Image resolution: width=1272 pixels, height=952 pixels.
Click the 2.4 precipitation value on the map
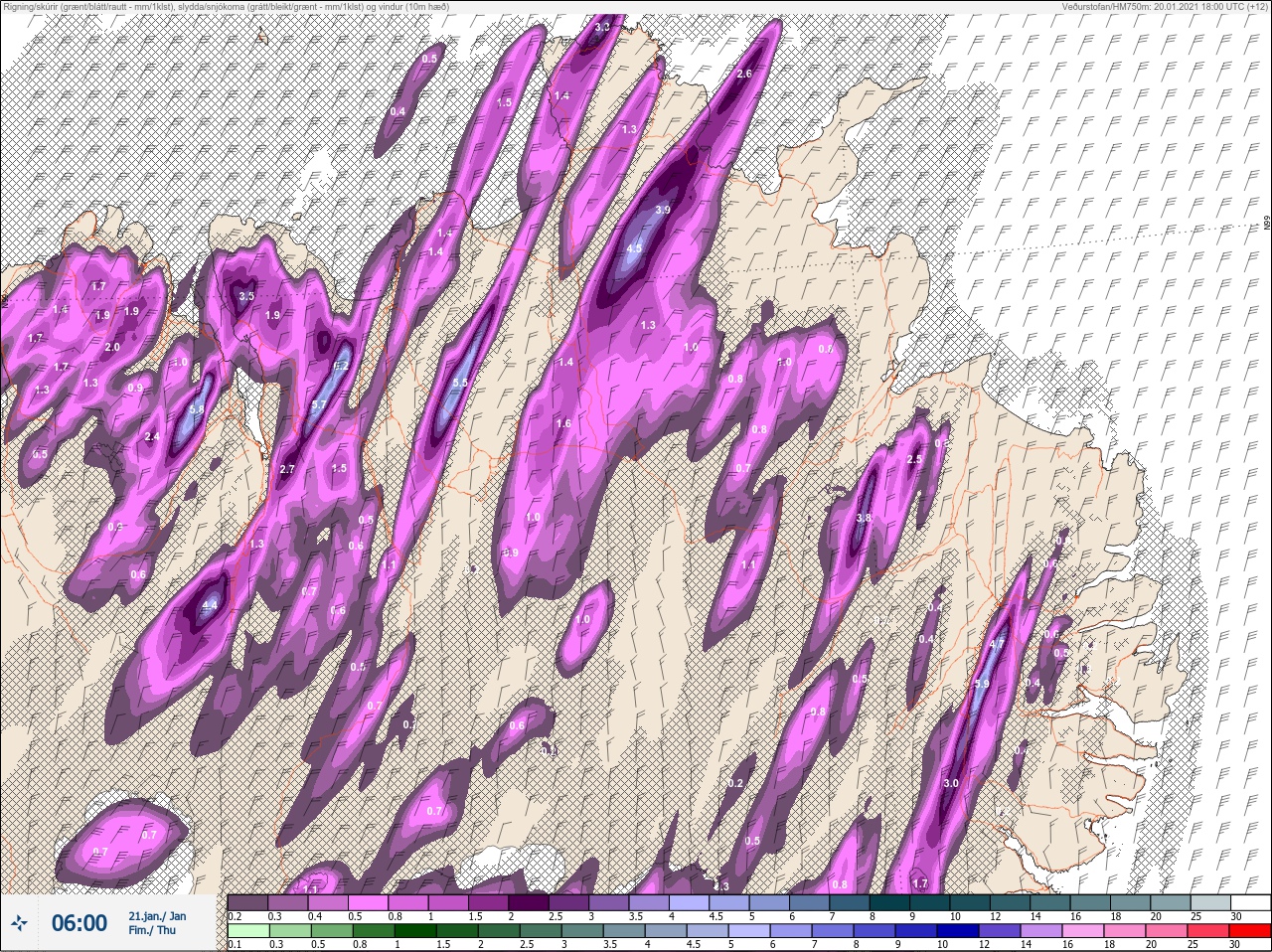tap(152, 436)
